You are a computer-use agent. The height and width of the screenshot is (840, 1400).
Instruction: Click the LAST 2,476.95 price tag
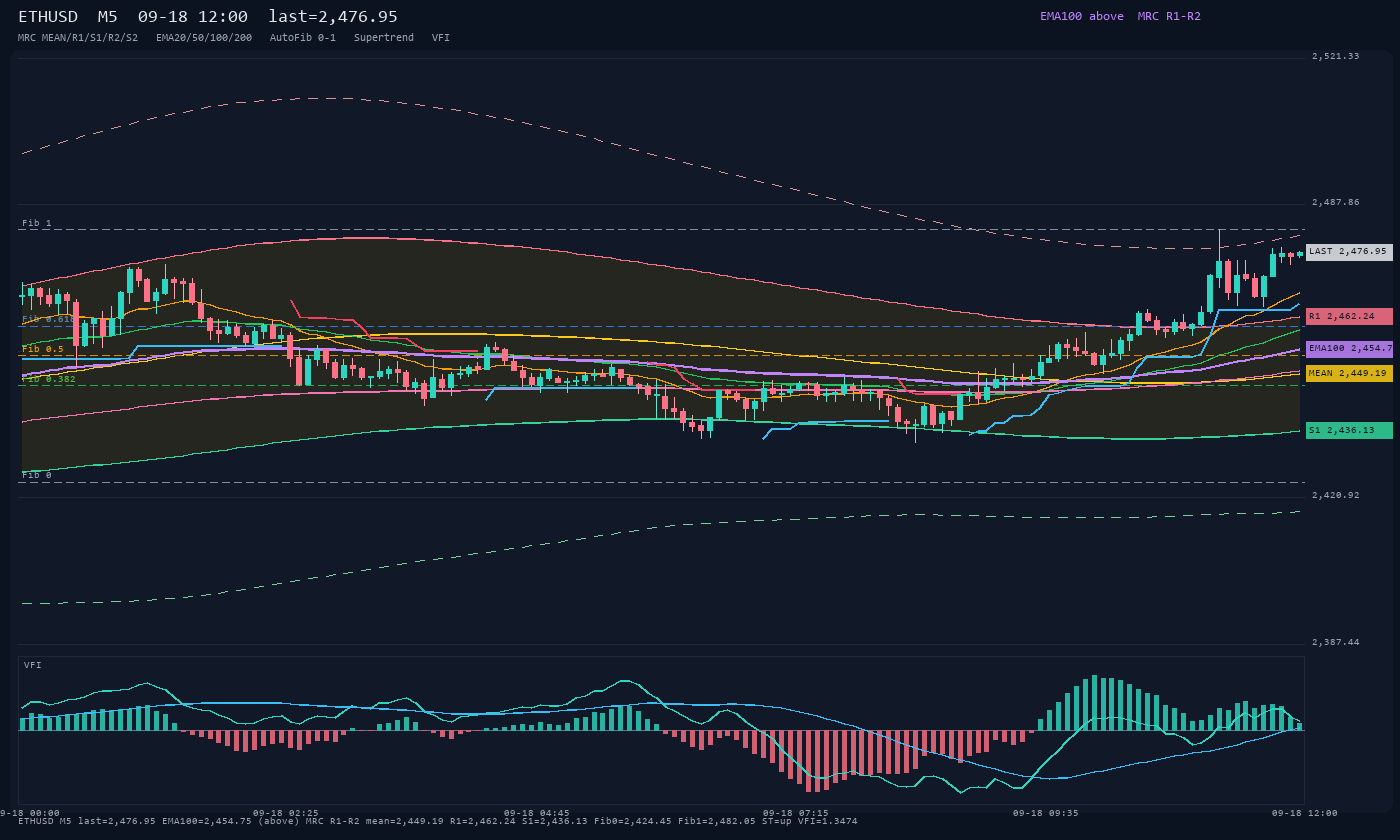[x=1349, y=252]
